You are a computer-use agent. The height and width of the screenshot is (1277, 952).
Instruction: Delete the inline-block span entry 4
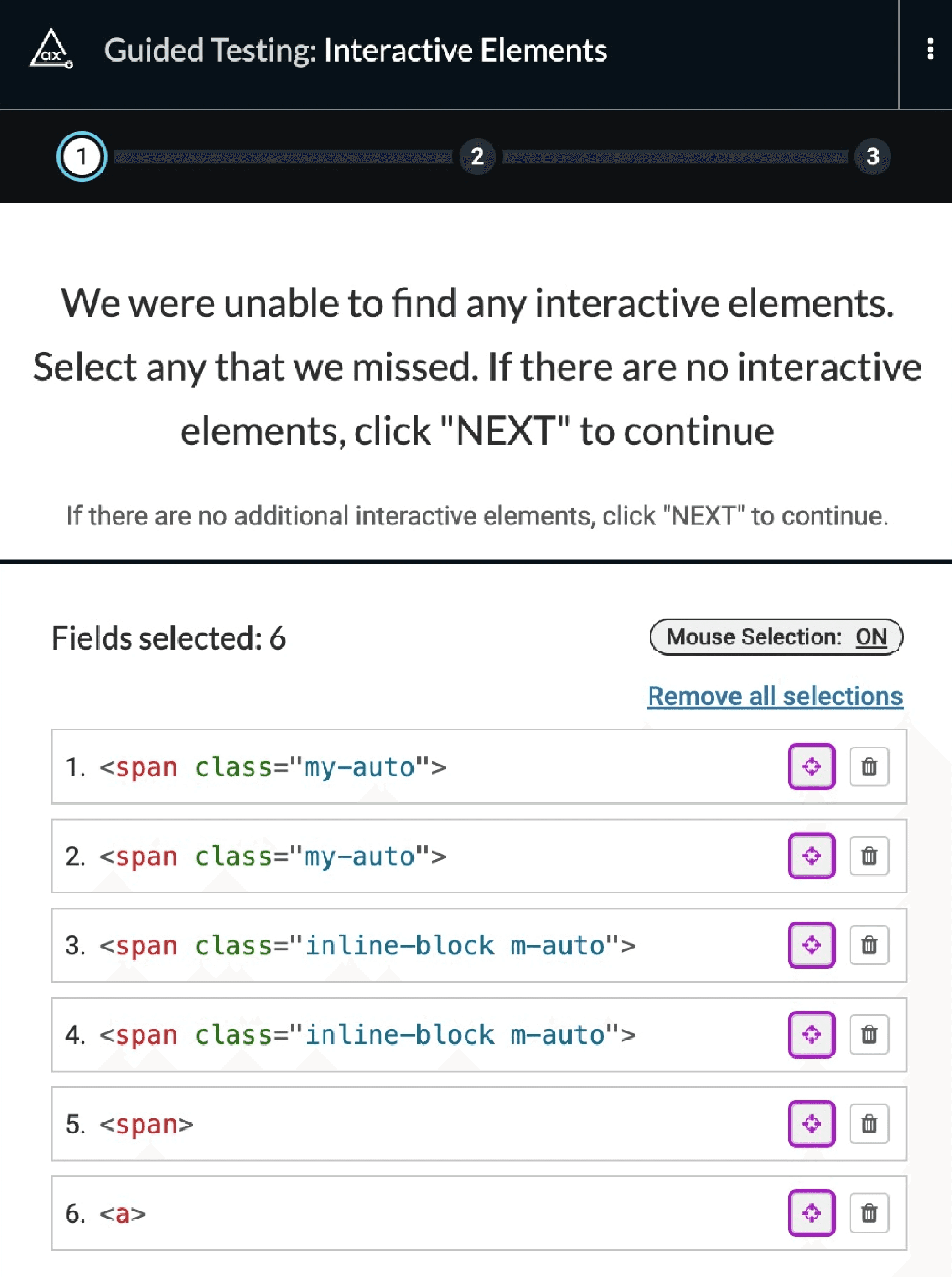tap(869, 1034)
